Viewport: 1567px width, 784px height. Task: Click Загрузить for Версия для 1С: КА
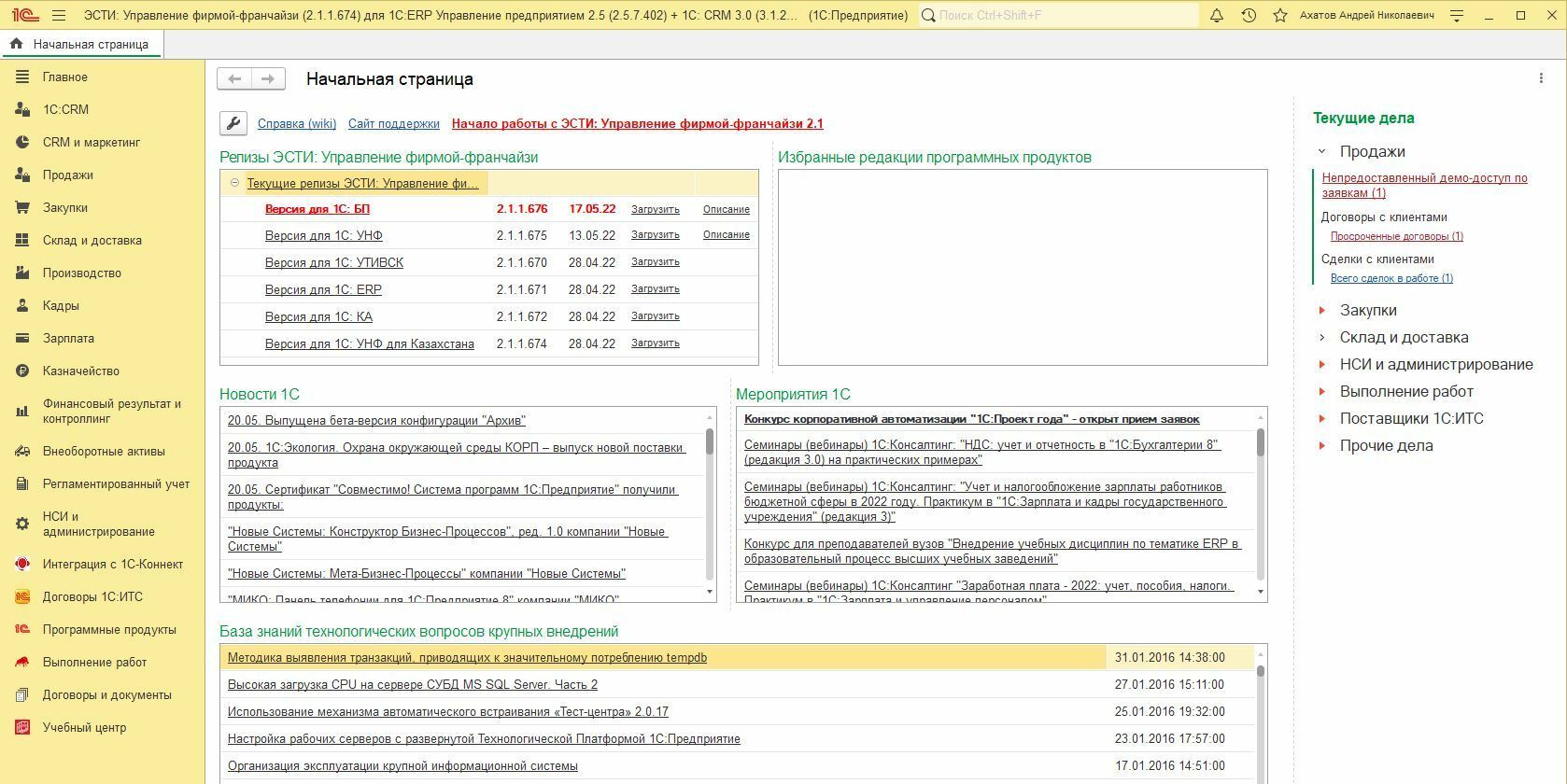point(656,315)
